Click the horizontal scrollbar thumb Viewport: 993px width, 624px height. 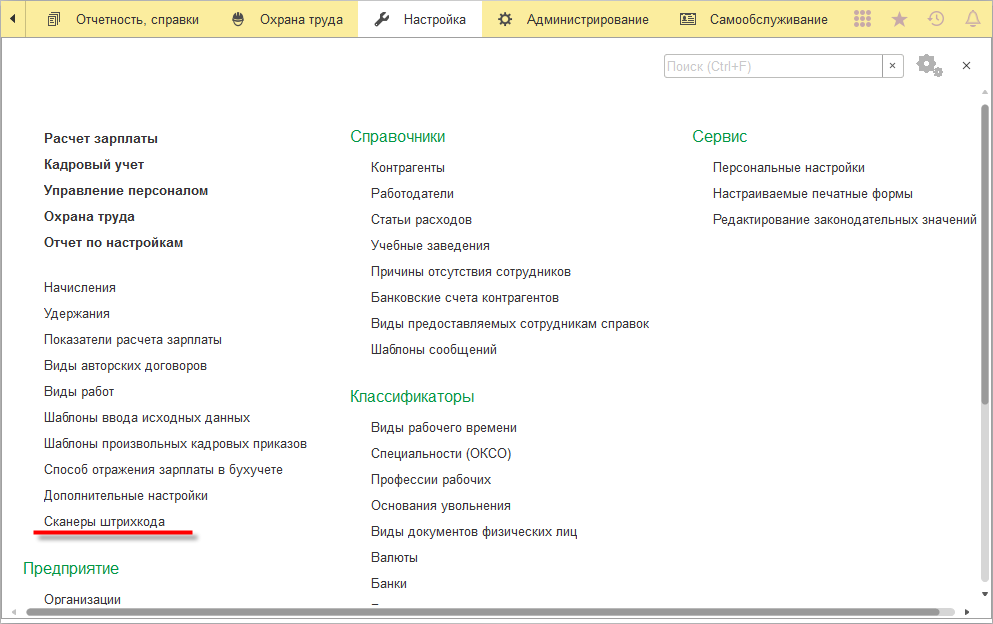tap(483, 612)
